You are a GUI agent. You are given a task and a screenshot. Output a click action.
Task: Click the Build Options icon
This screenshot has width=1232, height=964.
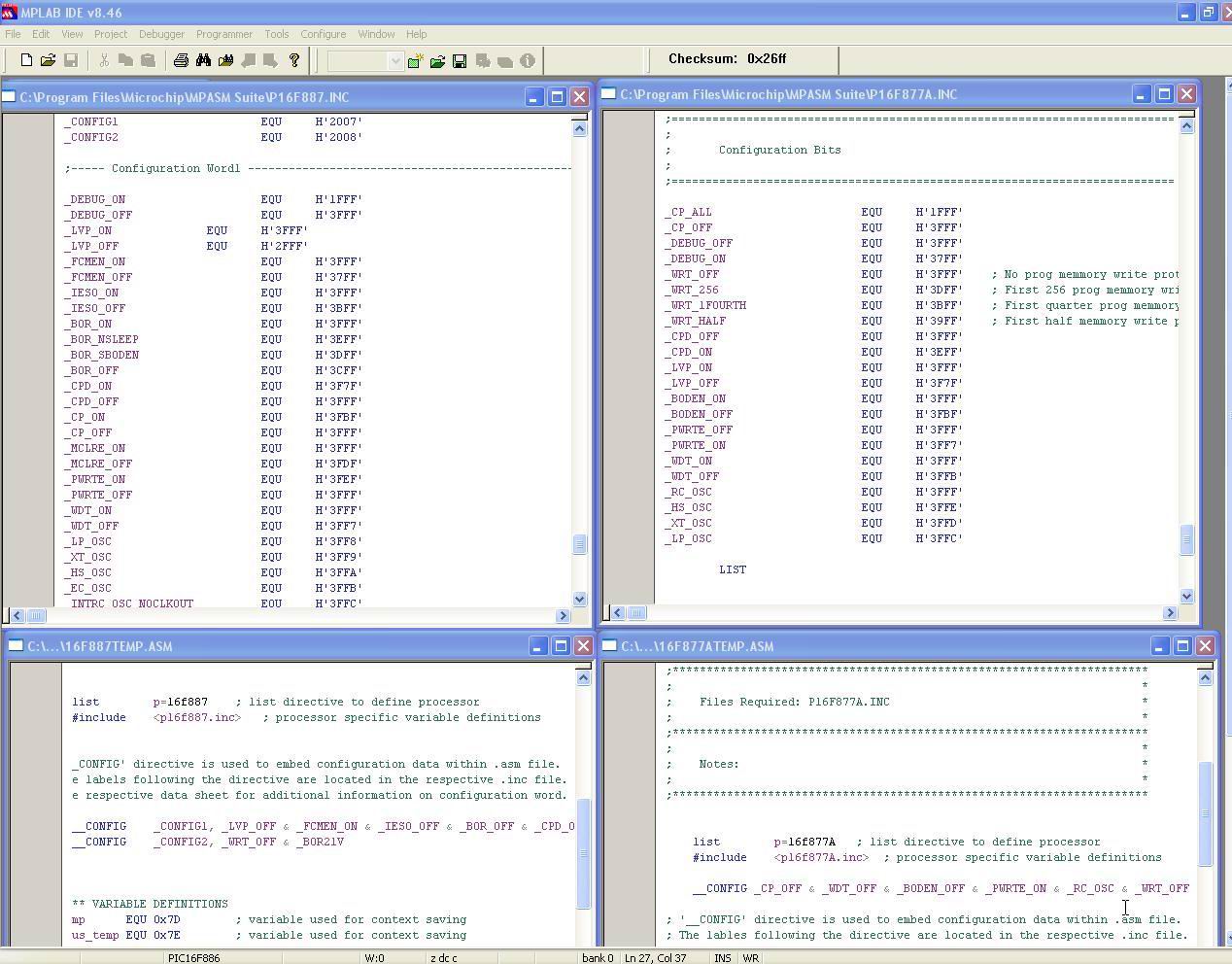483,61
